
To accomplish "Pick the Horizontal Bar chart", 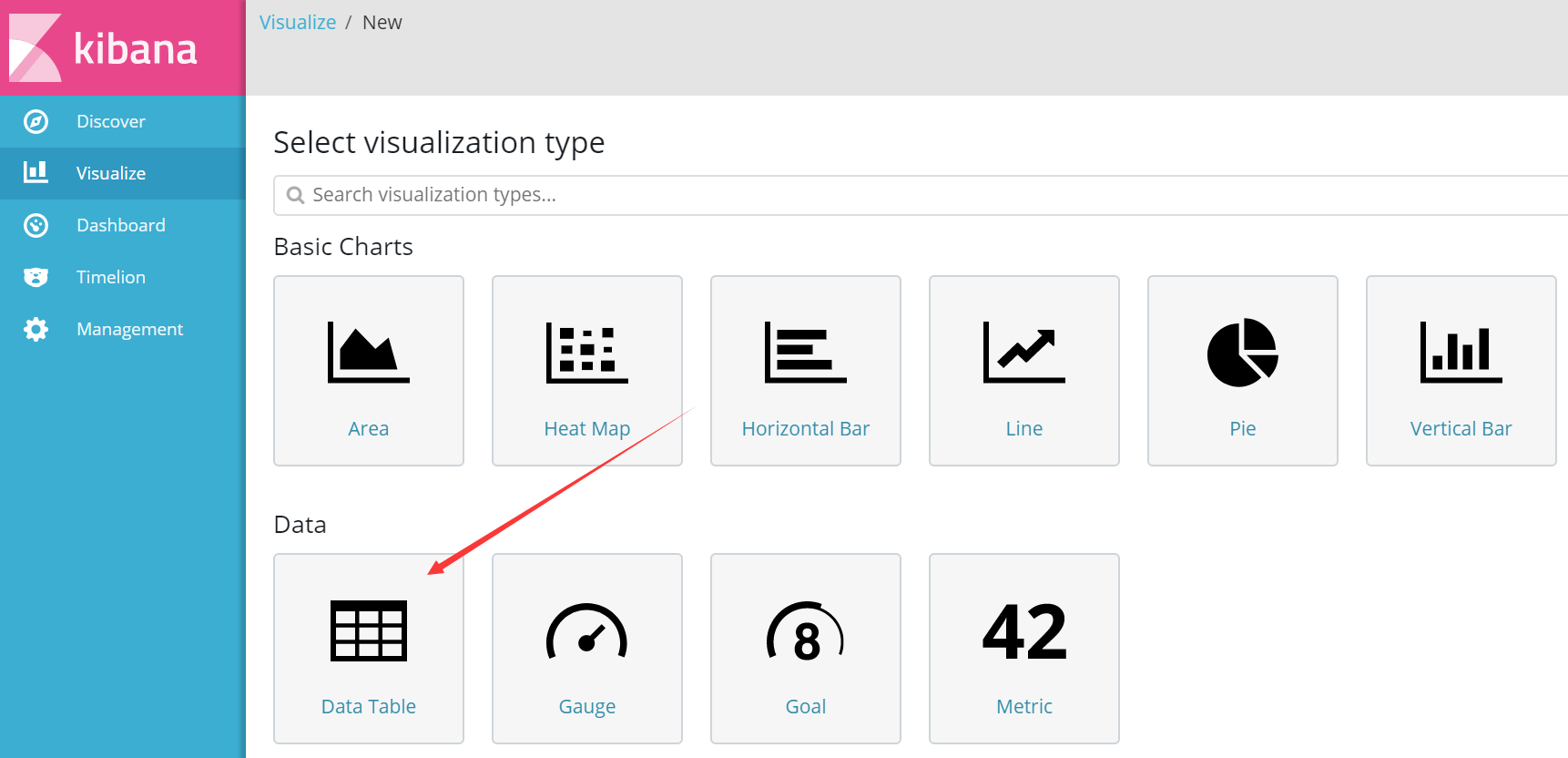I will 805,370.
